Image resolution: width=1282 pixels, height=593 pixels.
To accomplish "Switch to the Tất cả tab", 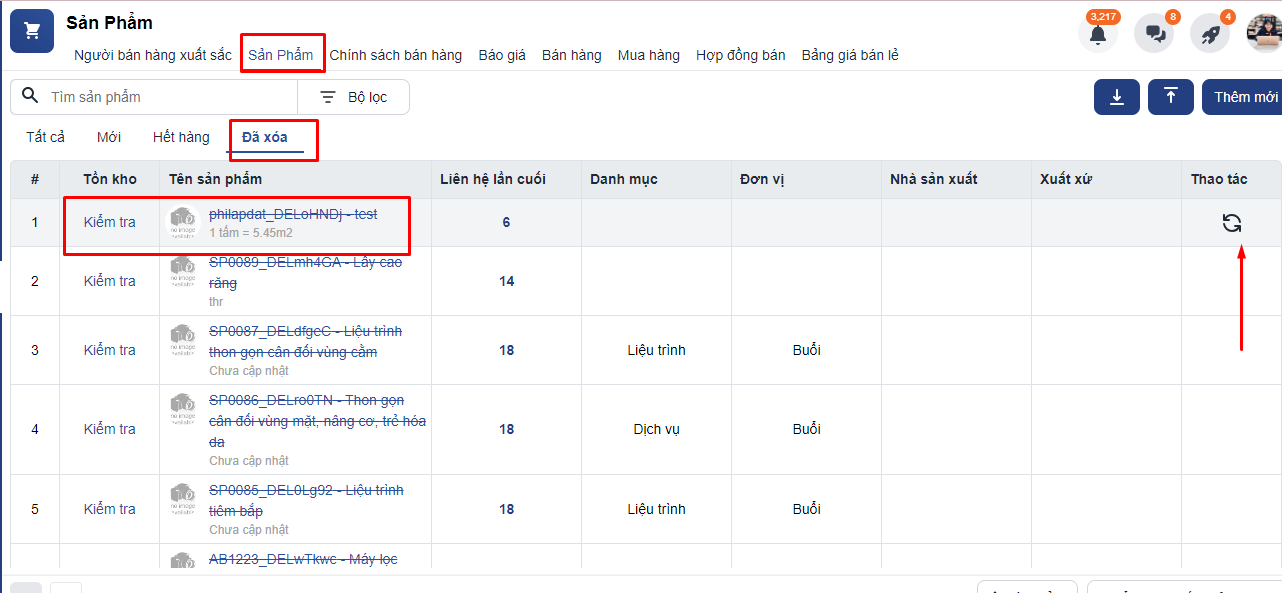I will [46, 137].
